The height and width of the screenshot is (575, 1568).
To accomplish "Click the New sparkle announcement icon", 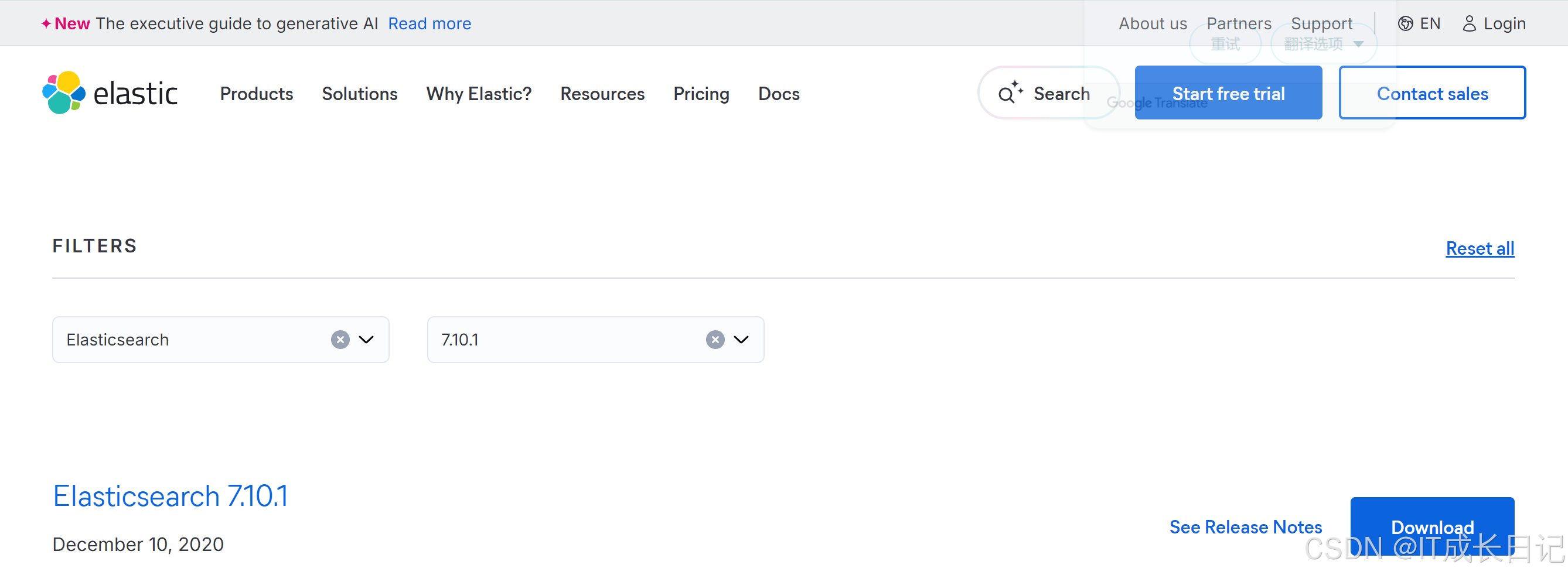I will [47, 23].
